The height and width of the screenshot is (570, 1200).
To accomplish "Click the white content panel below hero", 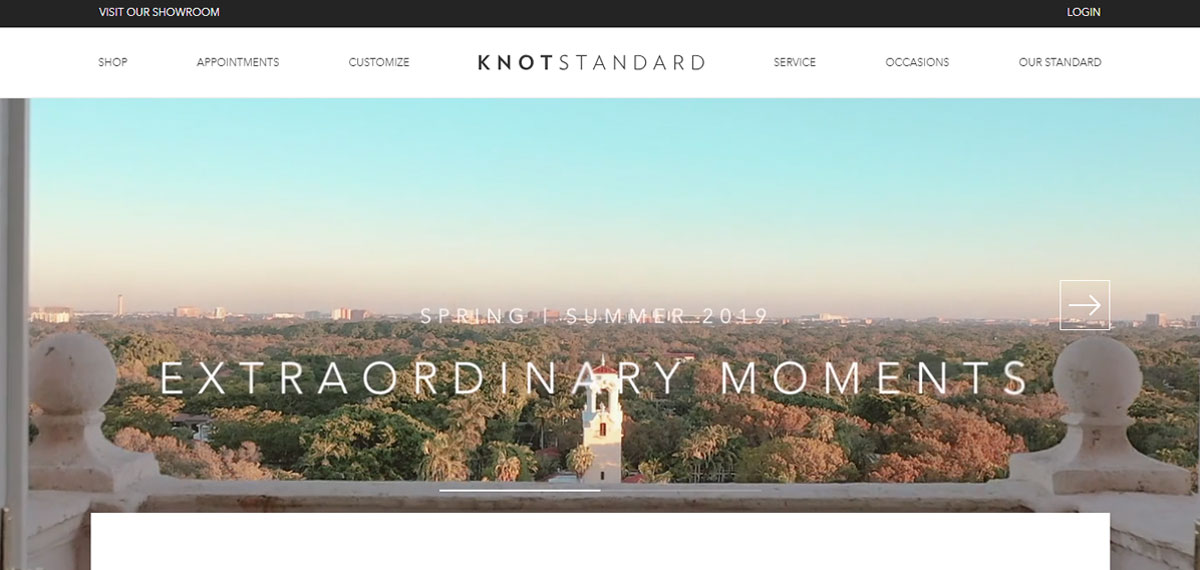I will (x=600, y=541).
